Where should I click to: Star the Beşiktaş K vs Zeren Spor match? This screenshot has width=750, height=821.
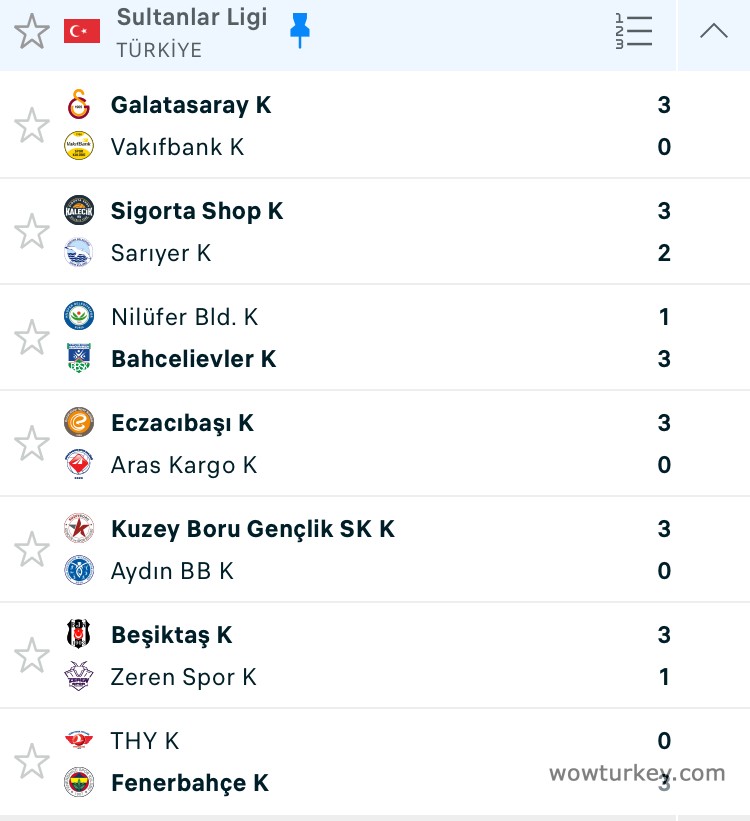pos(32,656)
